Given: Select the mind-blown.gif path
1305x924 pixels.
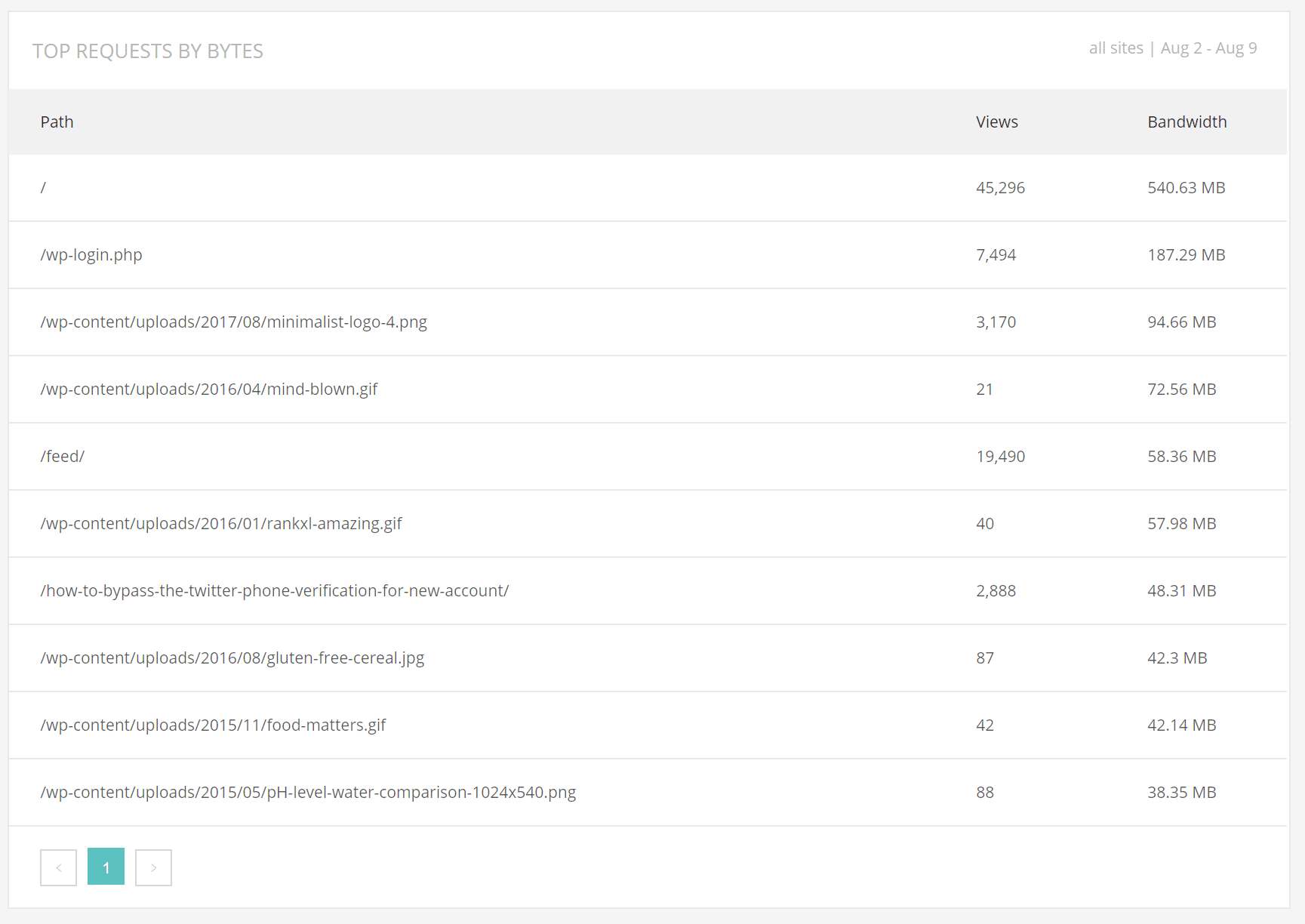Looking at the screenshot, I should pyautogui.click(x=208, y=390).
